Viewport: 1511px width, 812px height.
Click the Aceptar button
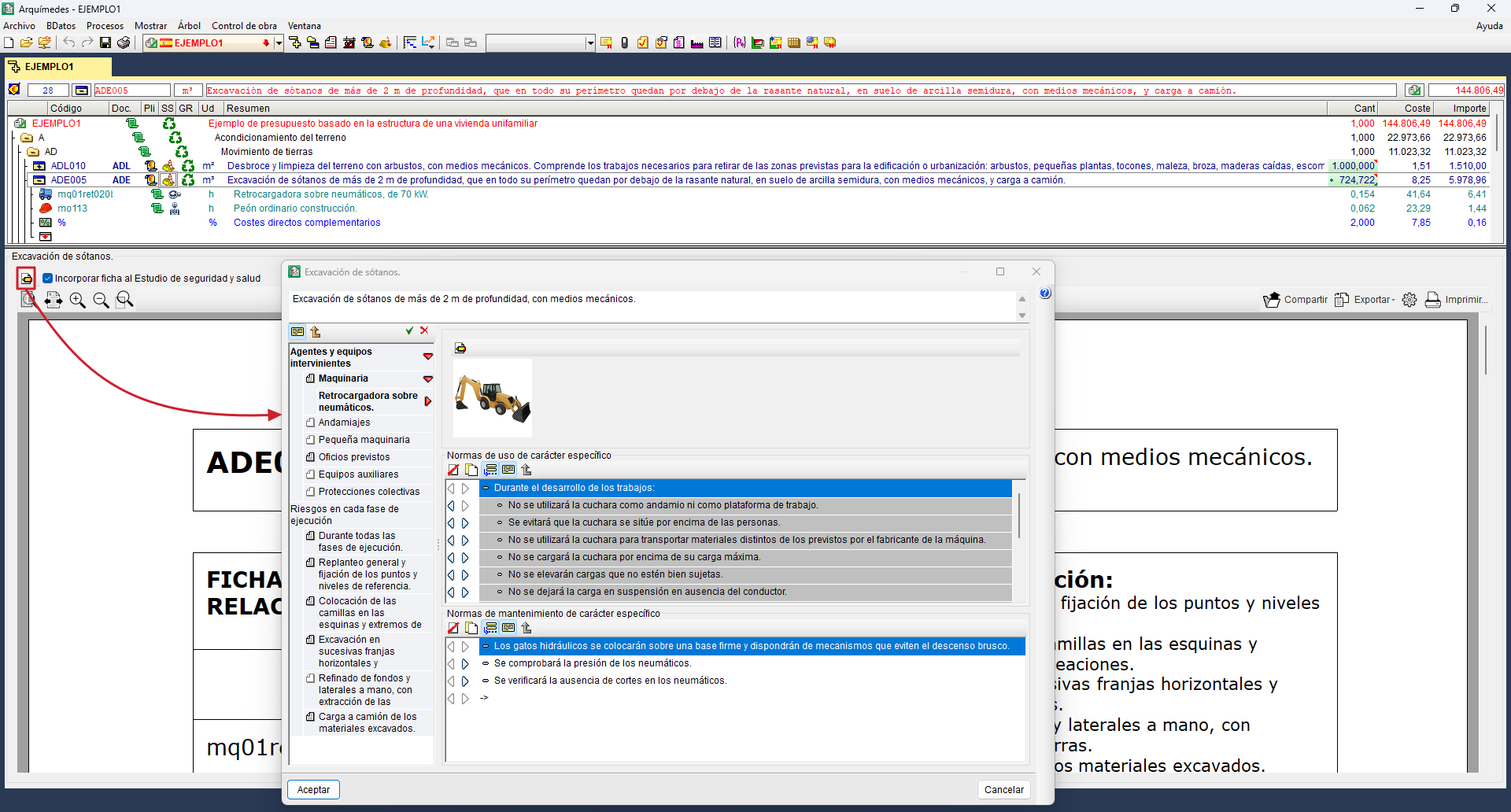tap(313, 790)
